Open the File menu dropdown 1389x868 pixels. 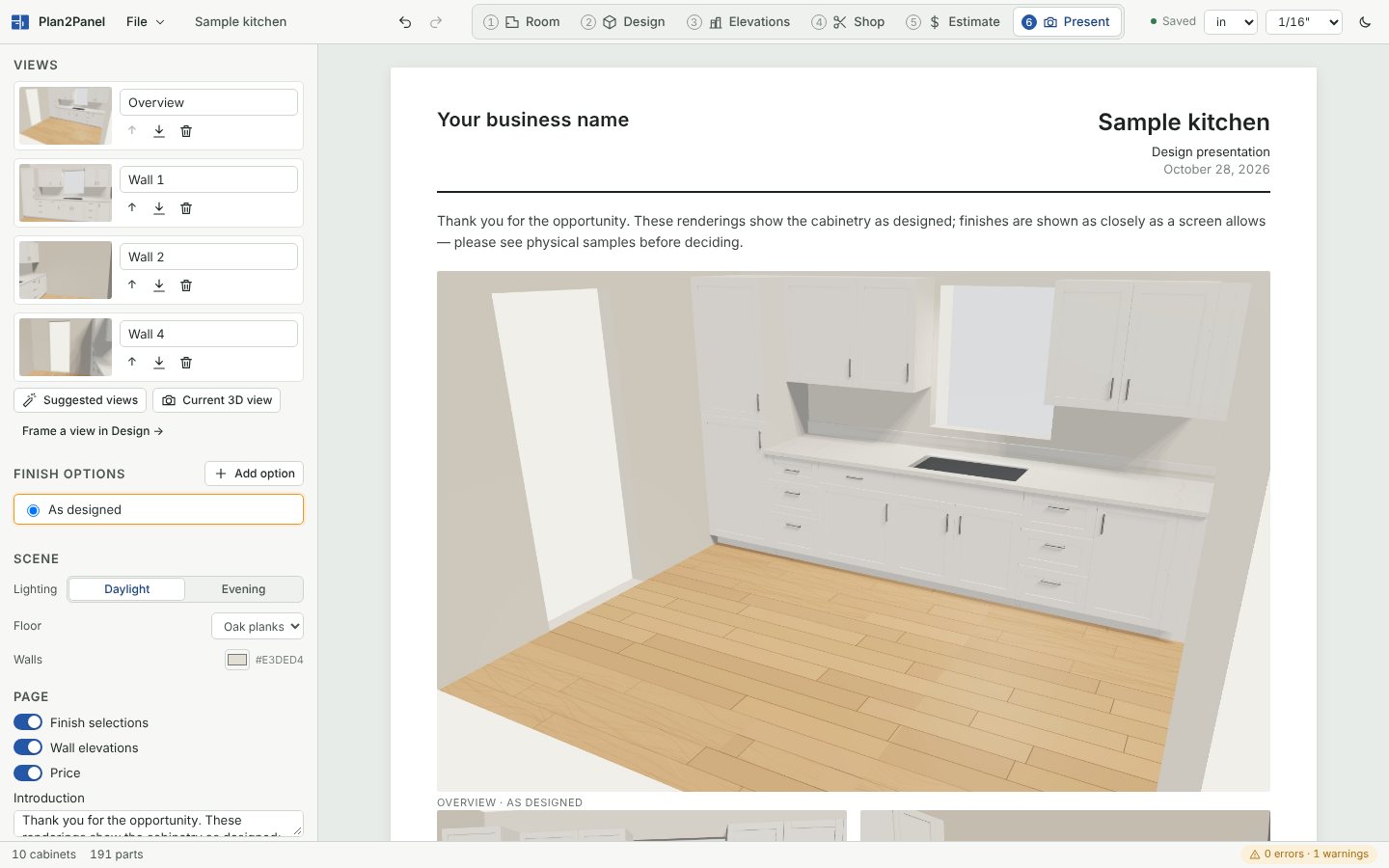click(146, 22)
